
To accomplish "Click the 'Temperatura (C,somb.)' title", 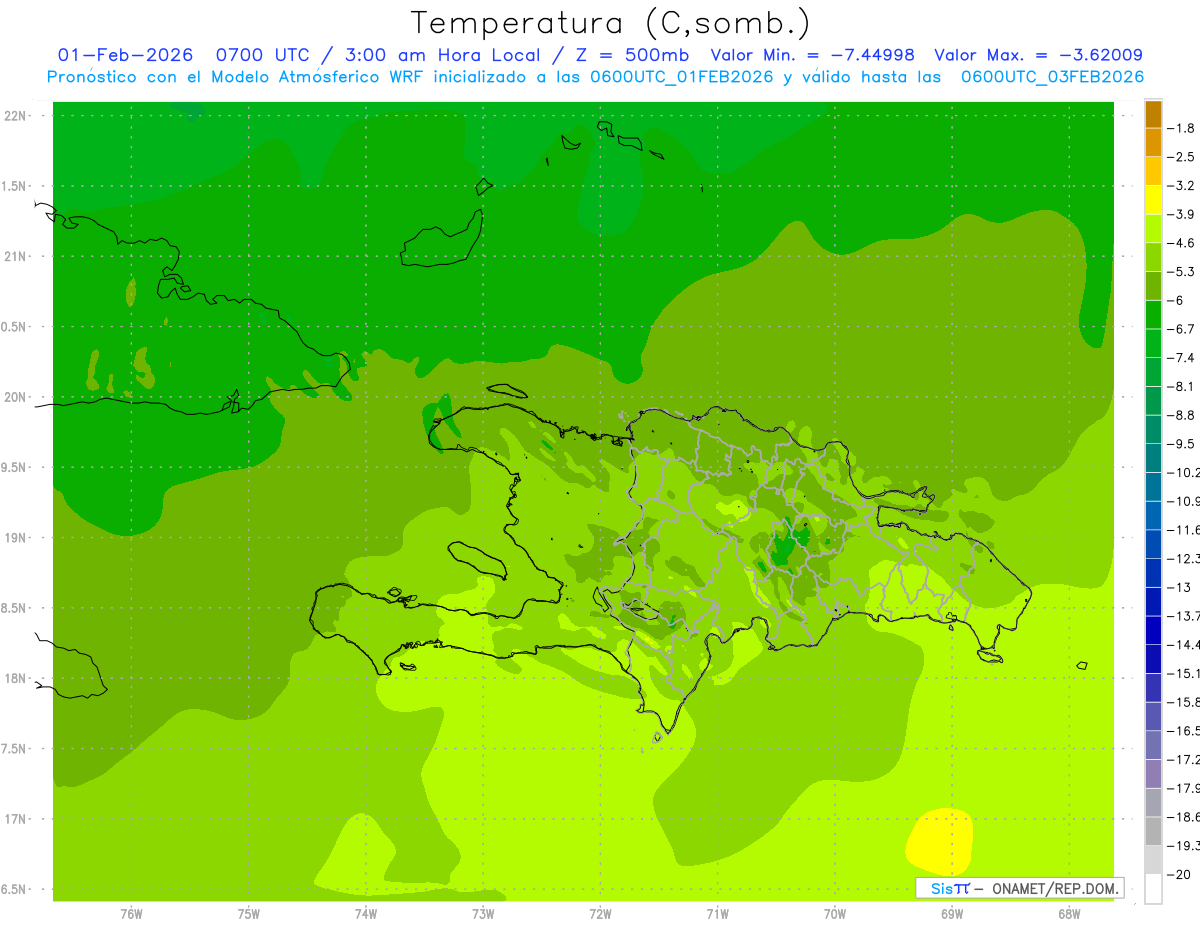I will coord(611,22).
